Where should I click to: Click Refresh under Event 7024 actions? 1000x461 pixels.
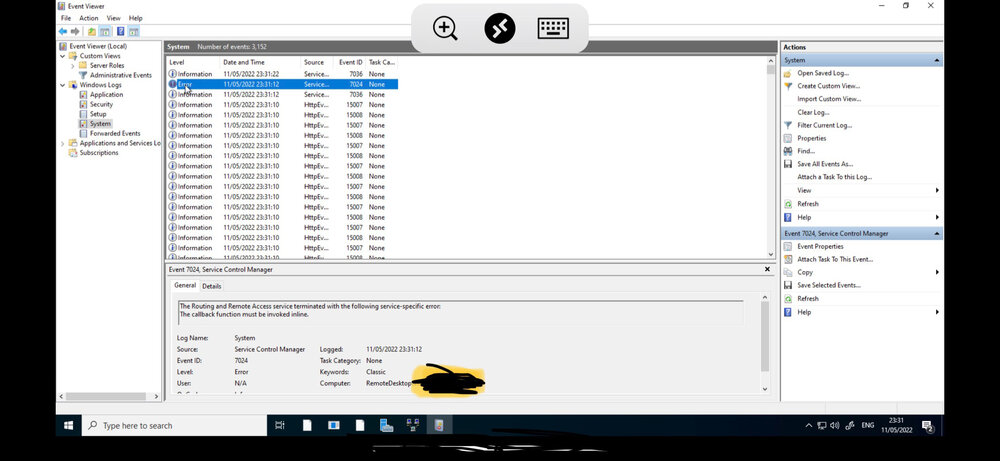pos(807,298)
